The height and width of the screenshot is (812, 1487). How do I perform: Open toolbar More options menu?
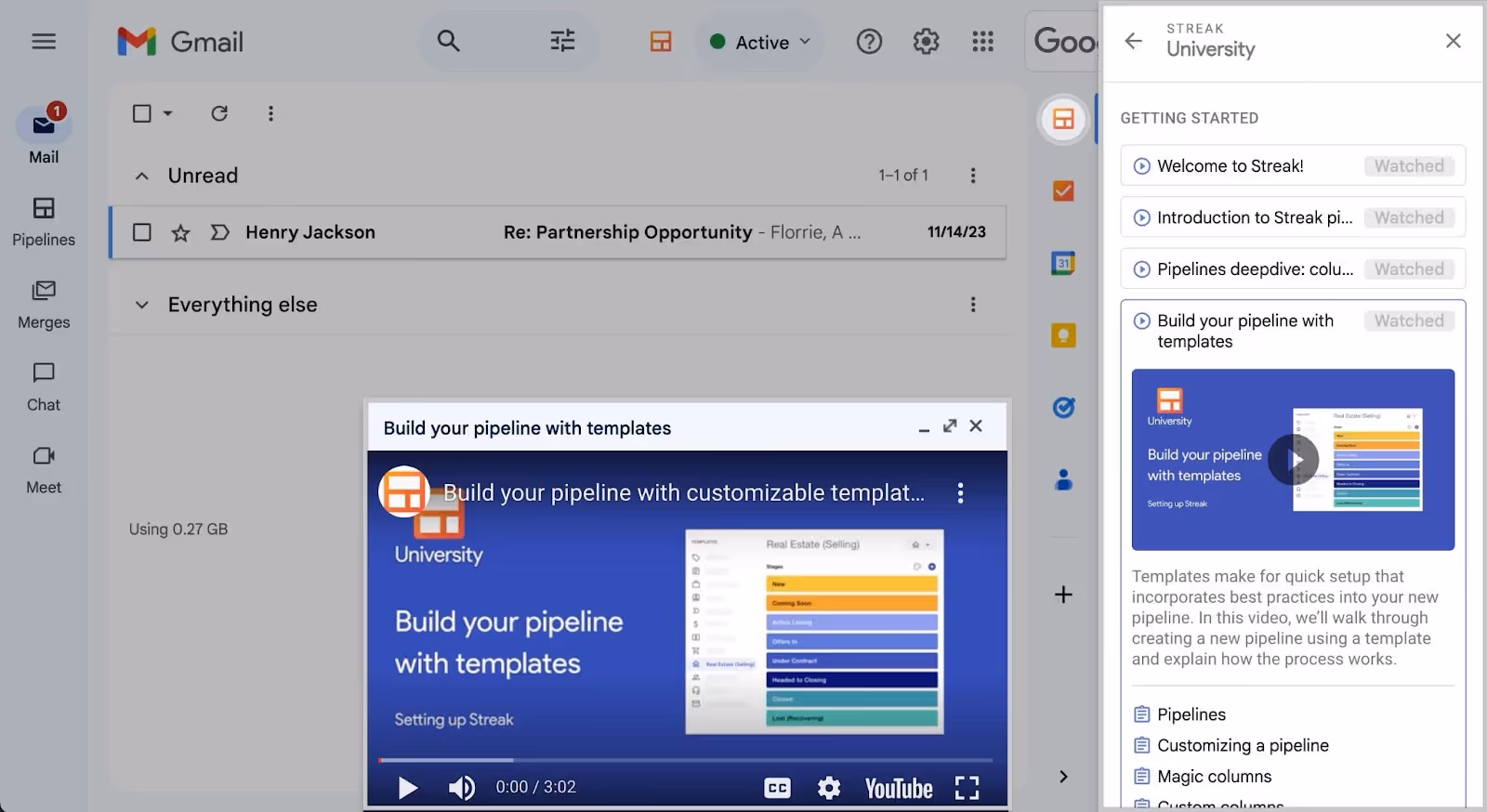coord(270,113)
